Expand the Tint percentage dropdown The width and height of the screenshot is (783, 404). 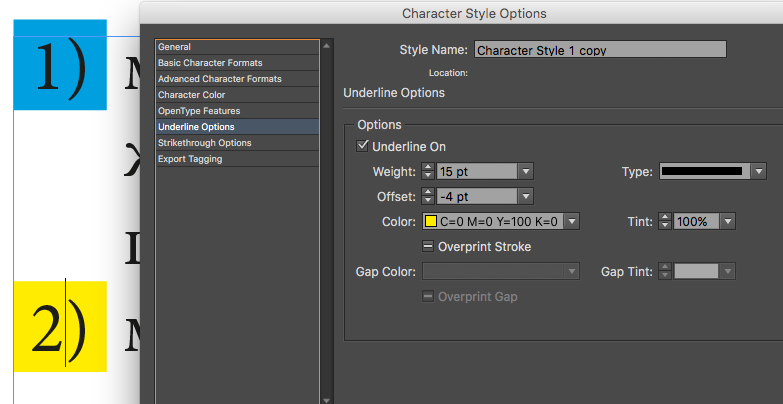pos(729,221)
